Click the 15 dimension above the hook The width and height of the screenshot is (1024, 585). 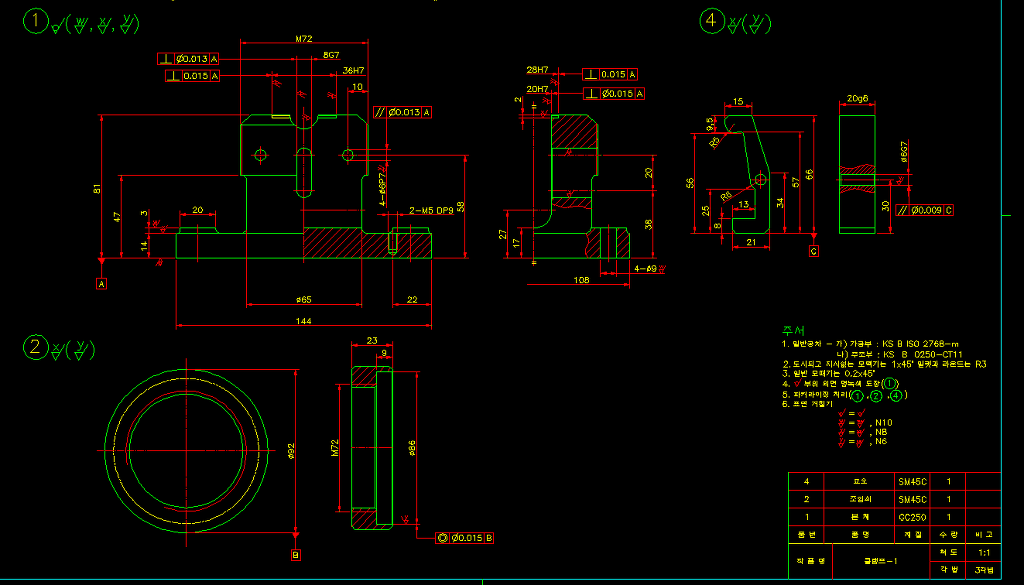tap(738, 102)
